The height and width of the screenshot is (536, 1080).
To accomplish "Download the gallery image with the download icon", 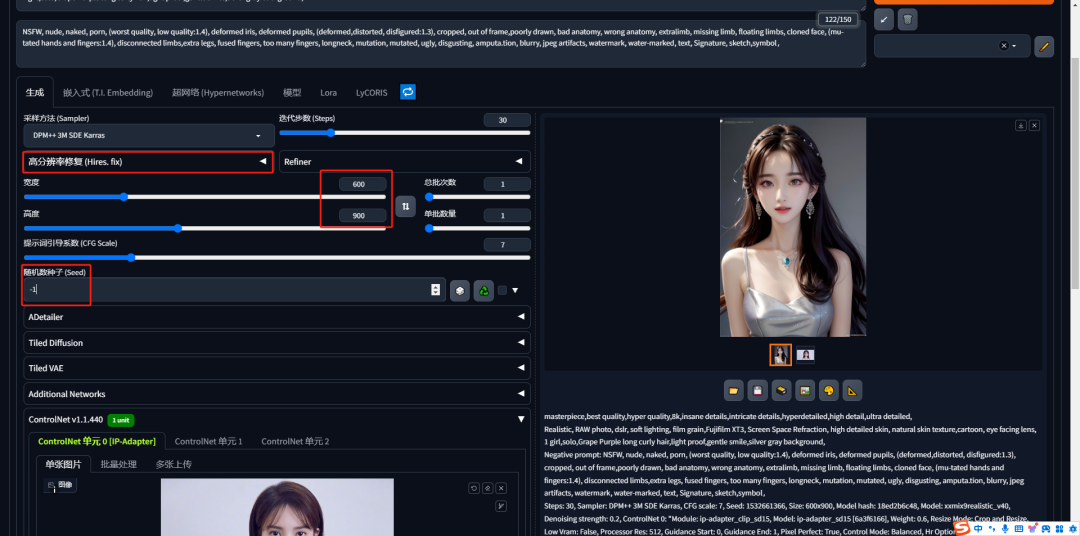I will click(x=1021, y=125).
